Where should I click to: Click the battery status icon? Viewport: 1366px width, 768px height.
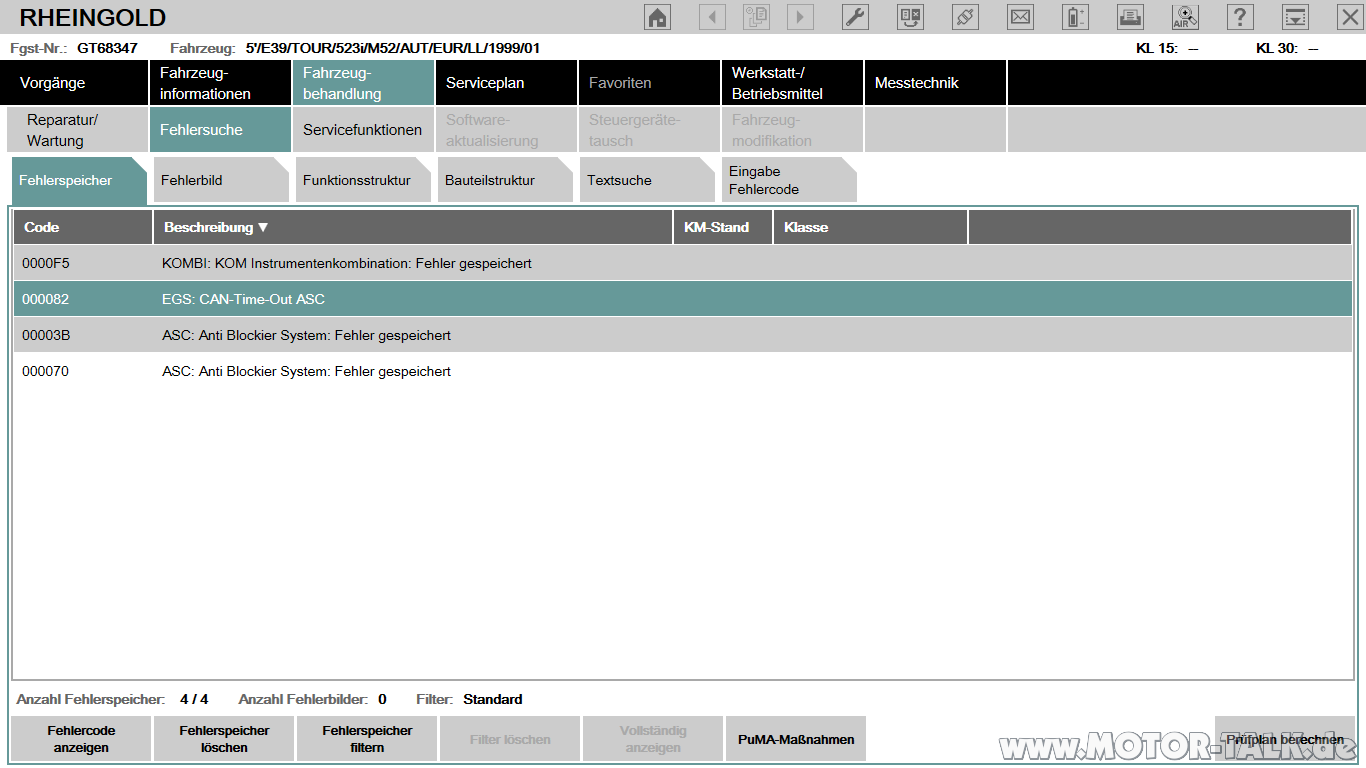(x=1075, y=17)
